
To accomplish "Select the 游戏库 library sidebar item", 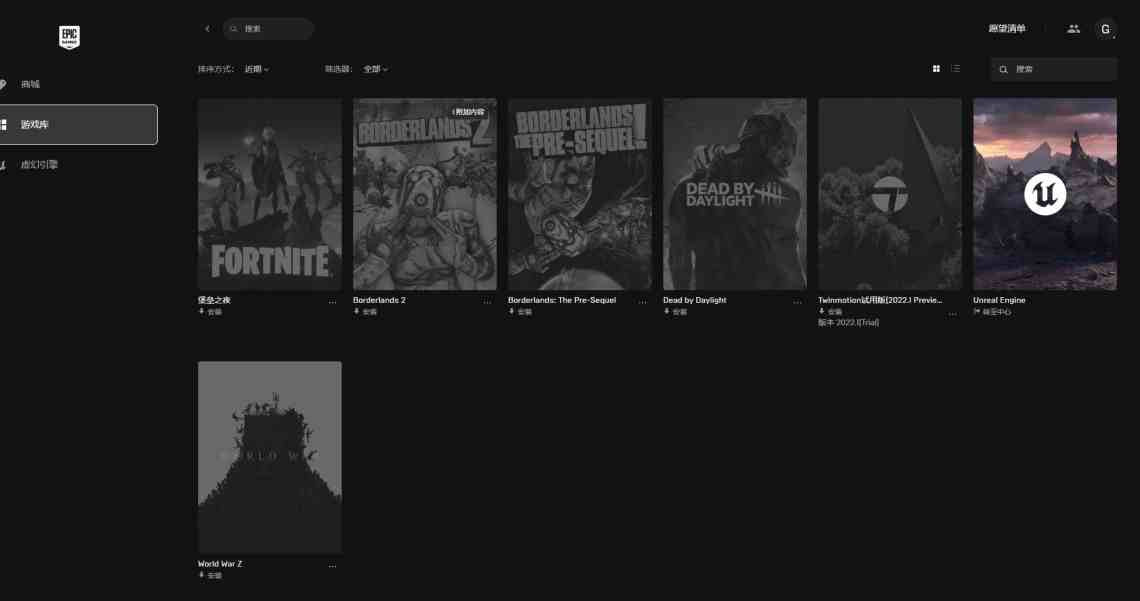I will tap(78, 125).
